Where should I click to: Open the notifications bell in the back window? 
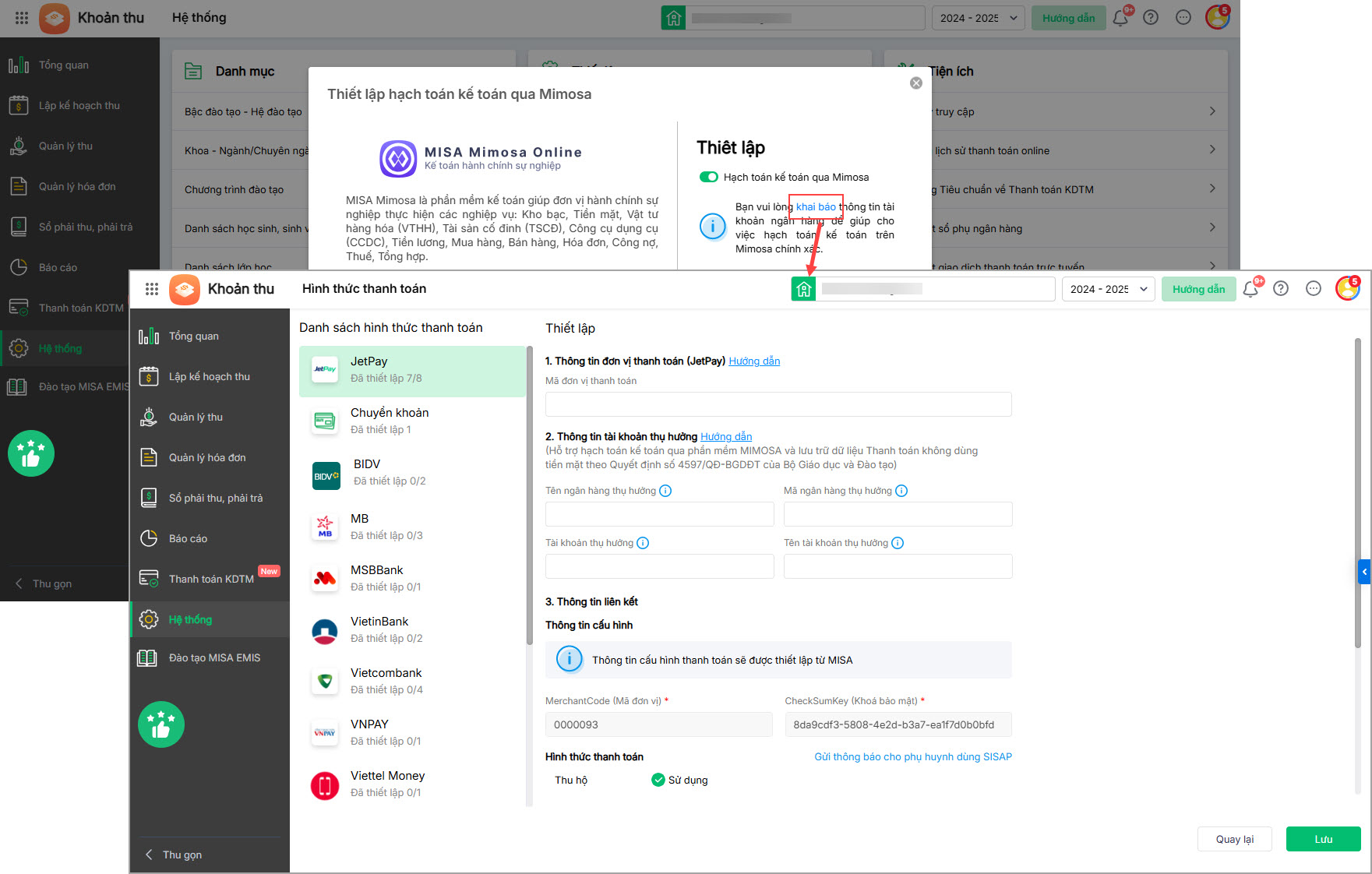[x=1120, y=18]
